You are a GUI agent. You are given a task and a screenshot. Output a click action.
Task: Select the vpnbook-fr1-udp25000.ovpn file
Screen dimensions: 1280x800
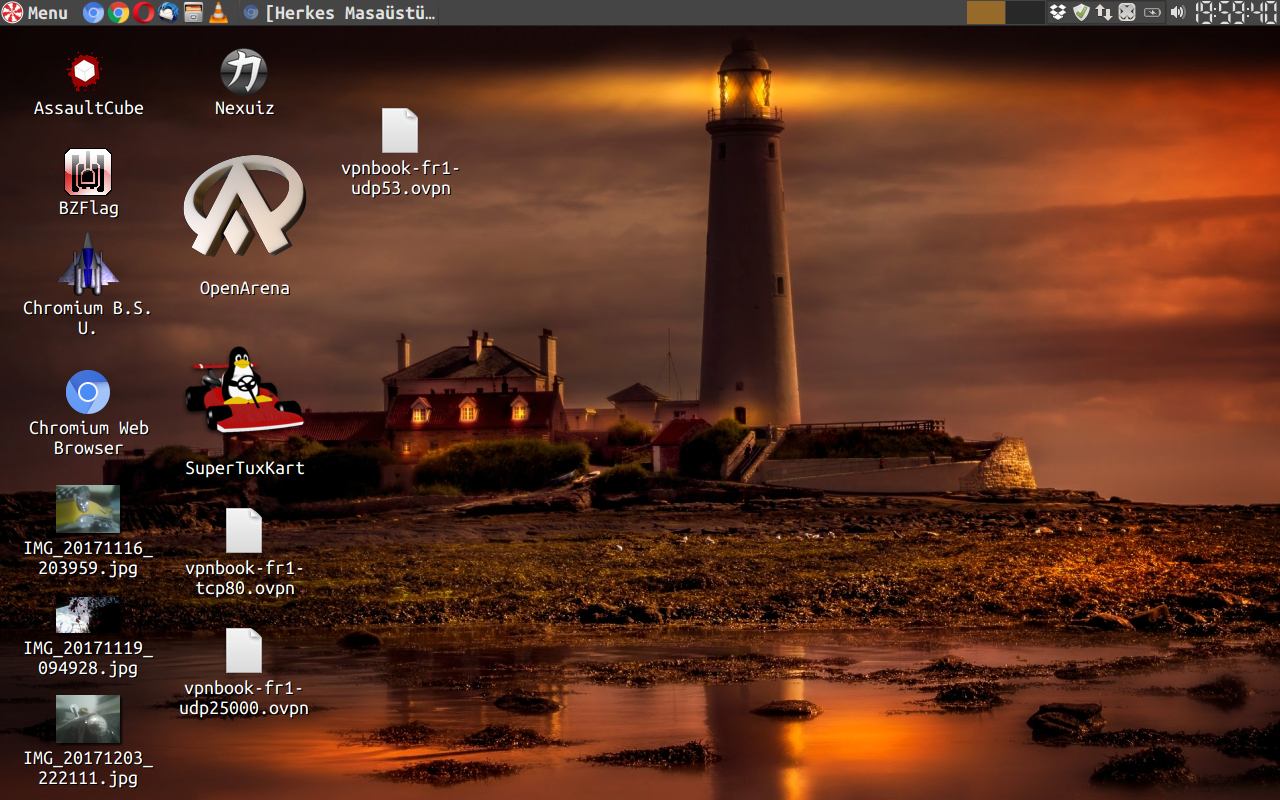tap(244, 651)
